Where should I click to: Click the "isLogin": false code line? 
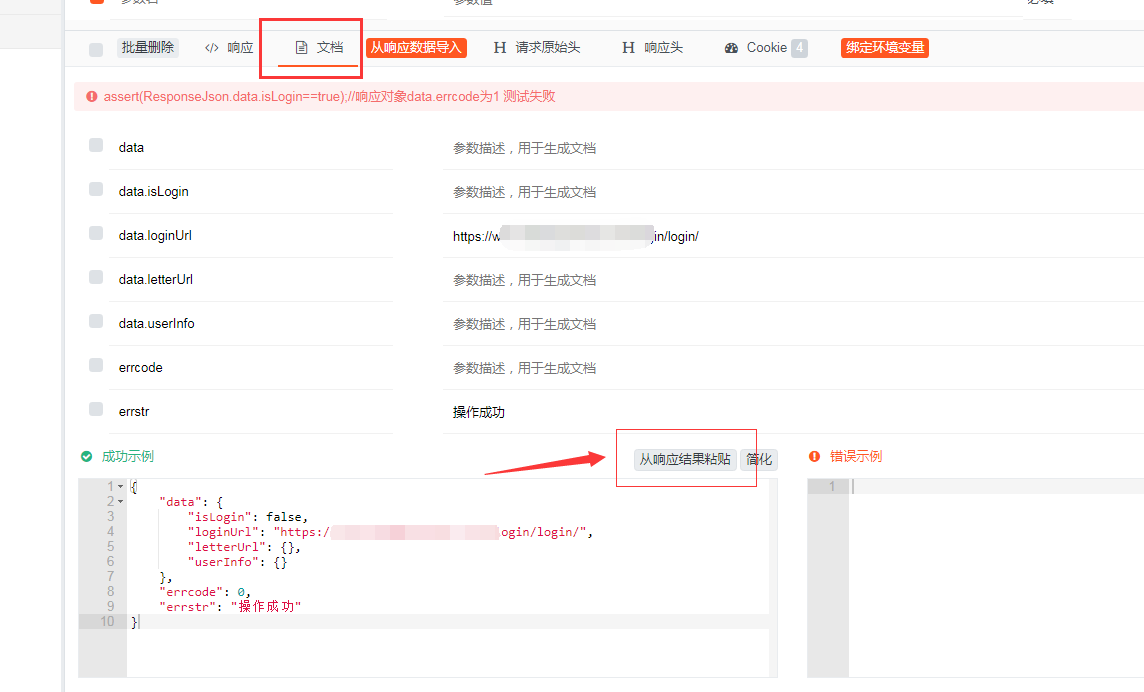click(x=248, y=517)
